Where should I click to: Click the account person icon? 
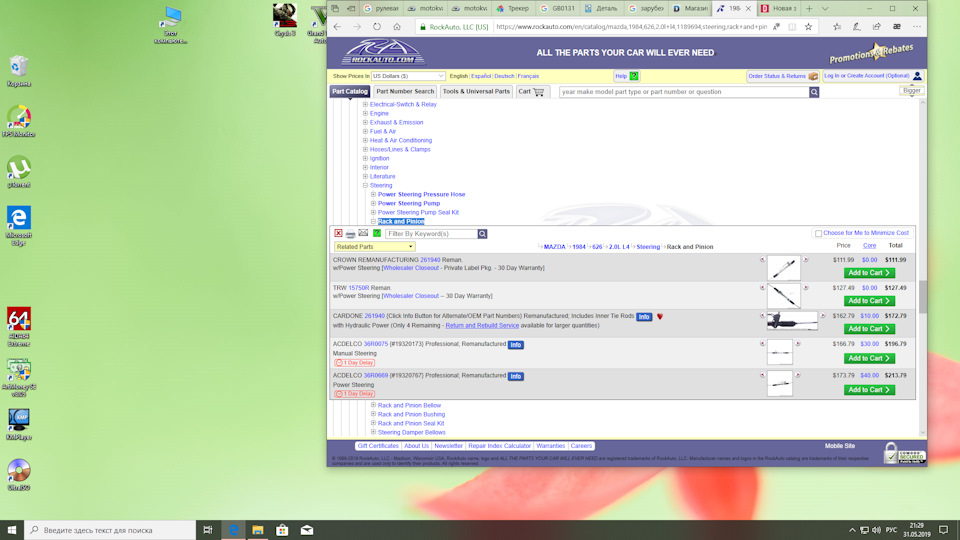point(917,76)
